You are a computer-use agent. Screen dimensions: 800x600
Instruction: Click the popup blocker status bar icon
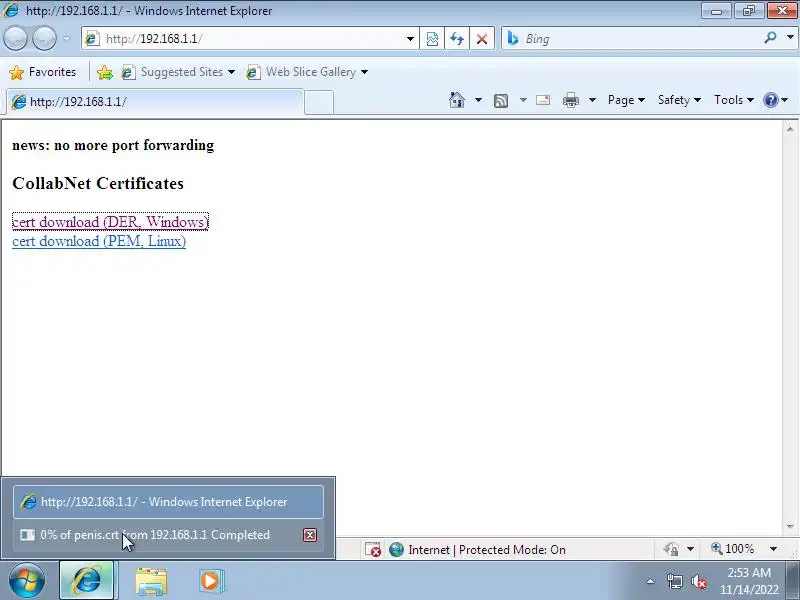373,549
